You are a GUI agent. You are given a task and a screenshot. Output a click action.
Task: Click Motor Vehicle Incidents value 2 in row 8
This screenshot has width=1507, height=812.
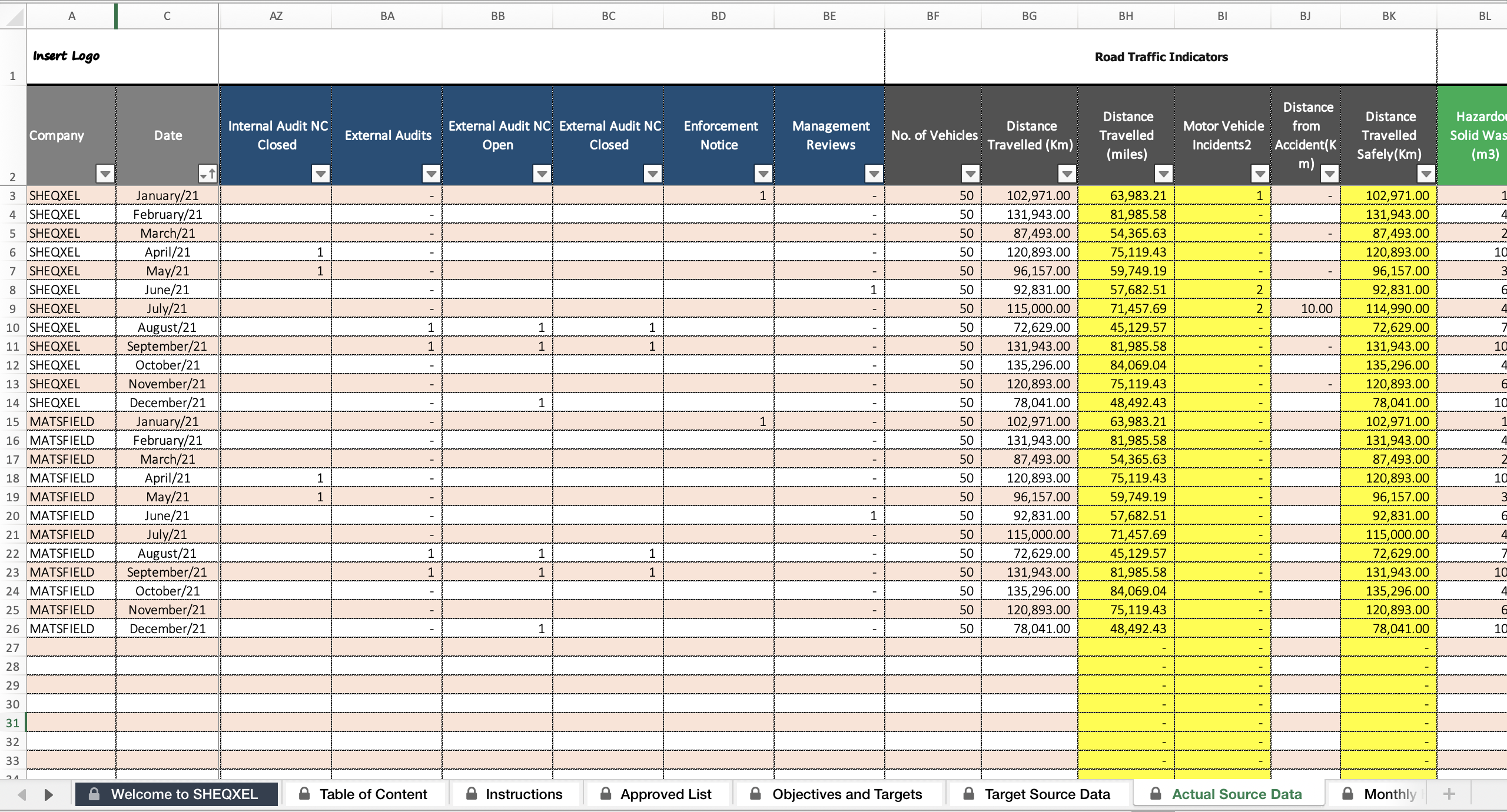click(1223, 289)
